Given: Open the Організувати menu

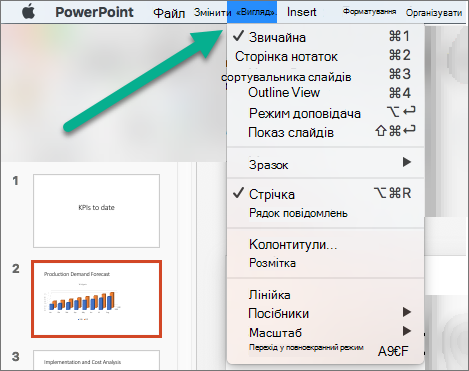Looking at the screenshot, I should [434, 13].
